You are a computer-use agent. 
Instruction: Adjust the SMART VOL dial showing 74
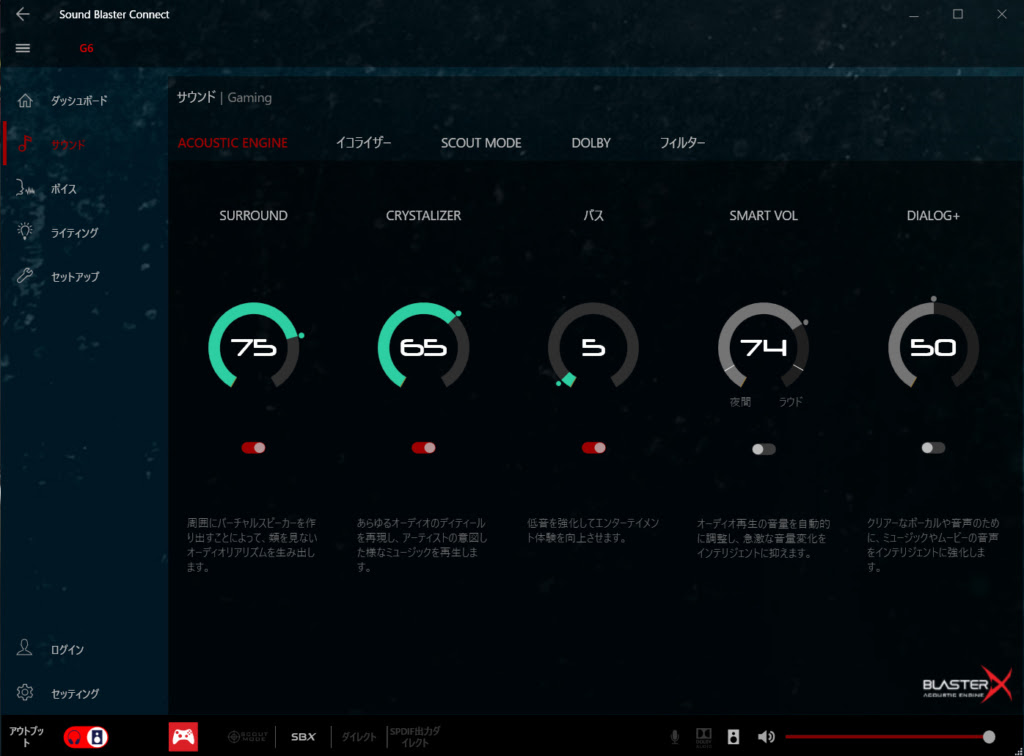pyautogui.click(x=763, y=347)
